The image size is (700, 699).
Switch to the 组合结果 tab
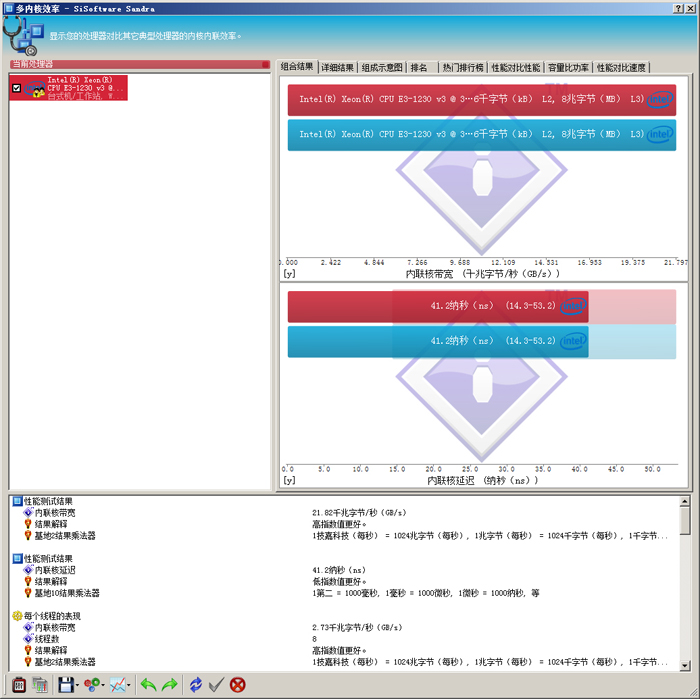coord(297,67)
